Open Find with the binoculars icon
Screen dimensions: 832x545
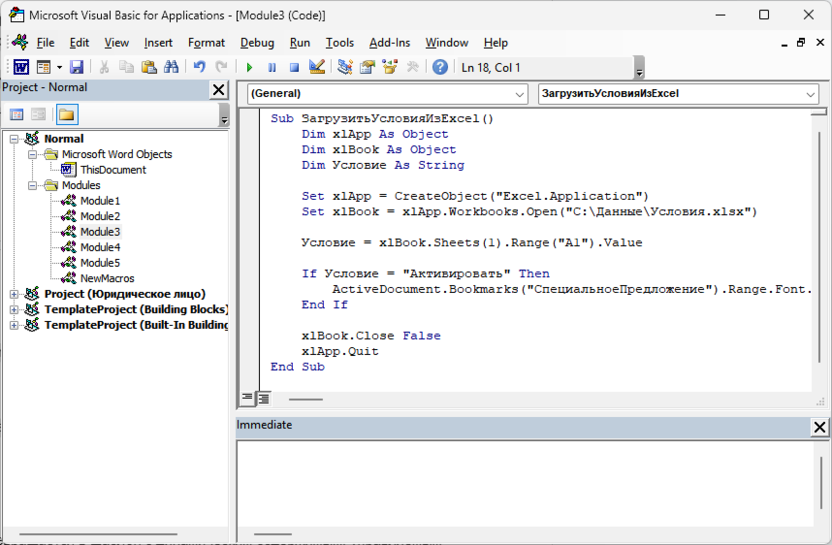click(x=171, y=67)
